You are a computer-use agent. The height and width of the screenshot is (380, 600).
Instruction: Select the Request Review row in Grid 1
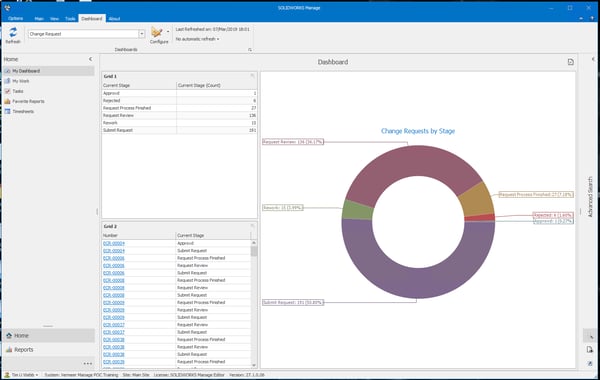click(179, 115)
